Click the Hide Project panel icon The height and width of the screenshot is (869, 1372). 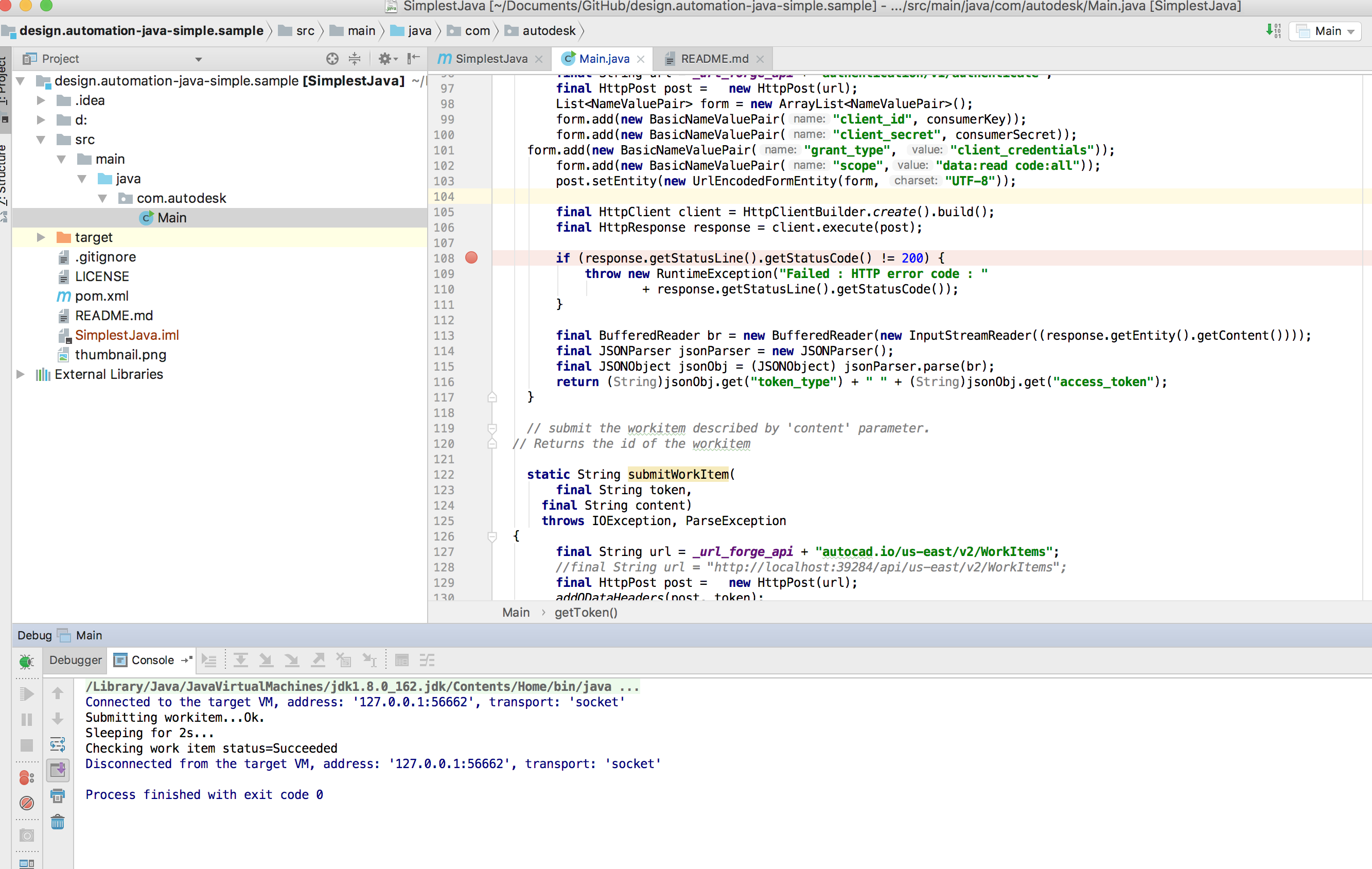point(414,58)
